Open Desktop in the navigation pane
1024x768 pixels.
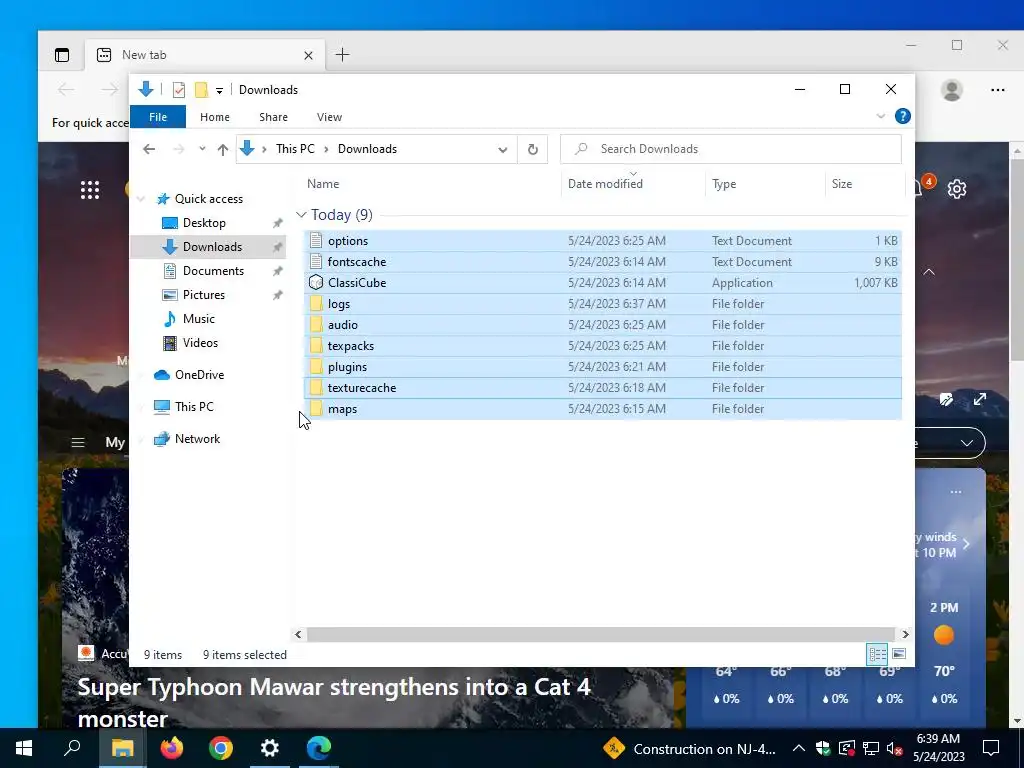tap(204, 223)
